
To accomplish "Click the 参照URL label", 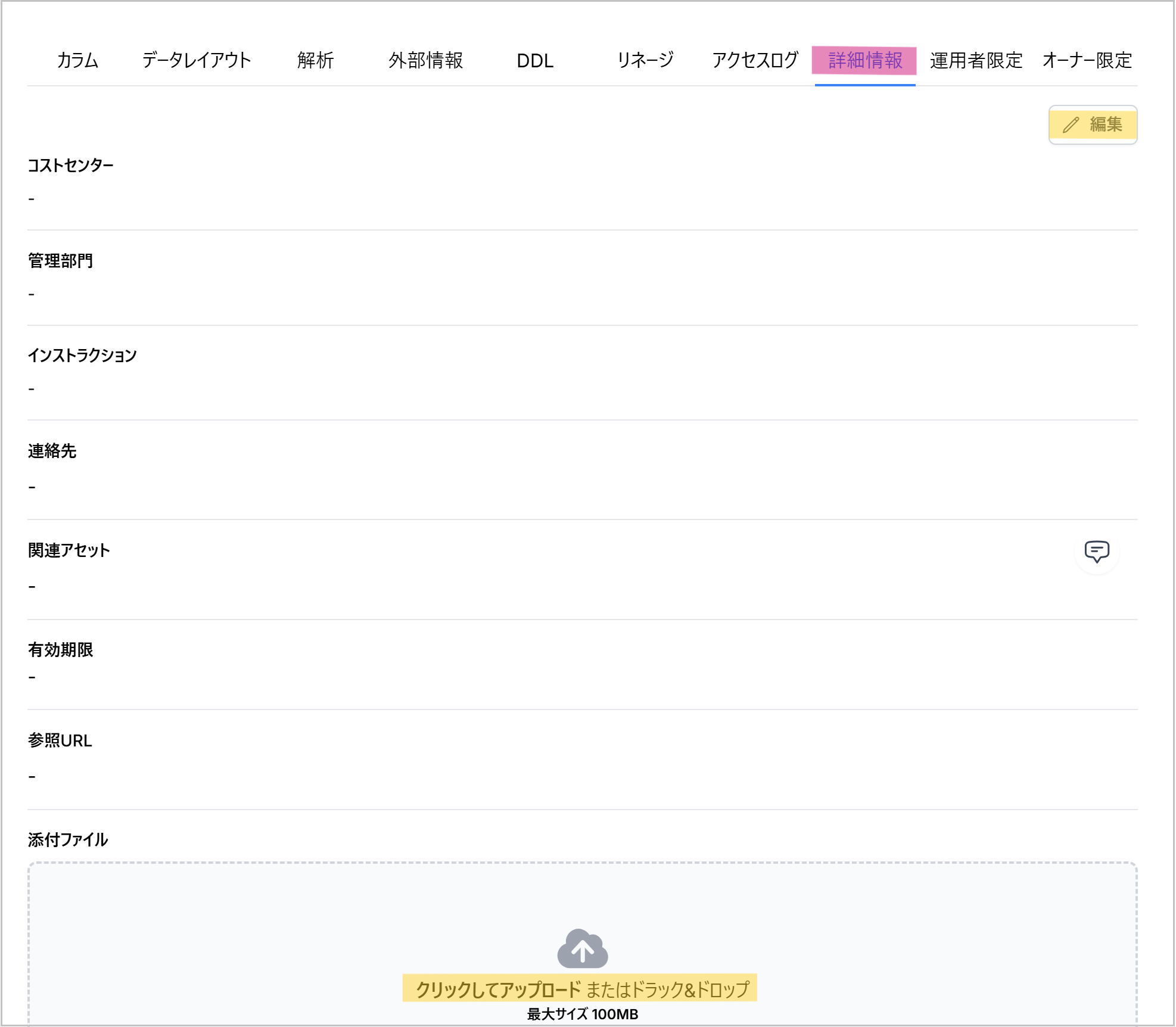I will click(60, 740).
